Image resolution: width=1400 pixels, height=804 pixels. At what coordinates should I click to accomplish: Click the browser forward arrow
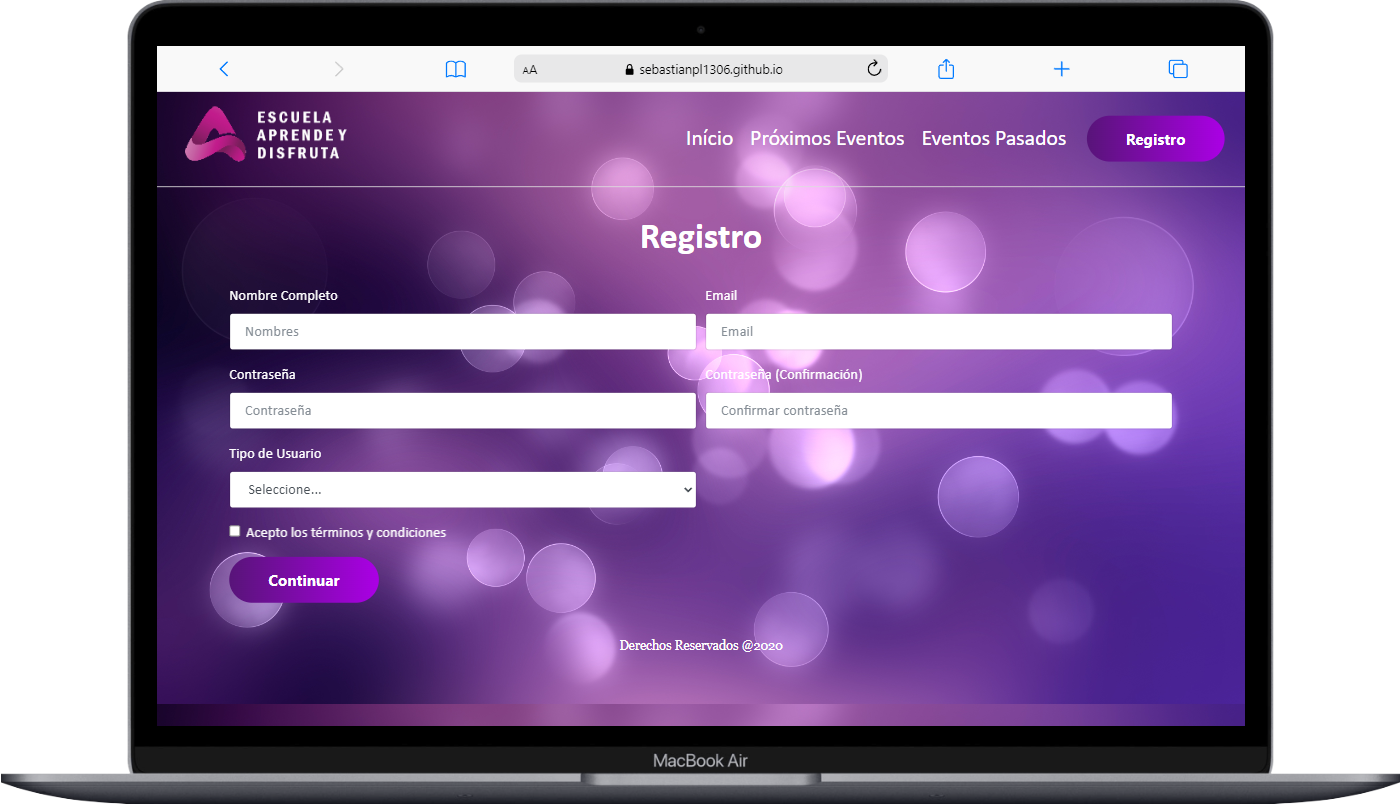click(339, 69)
